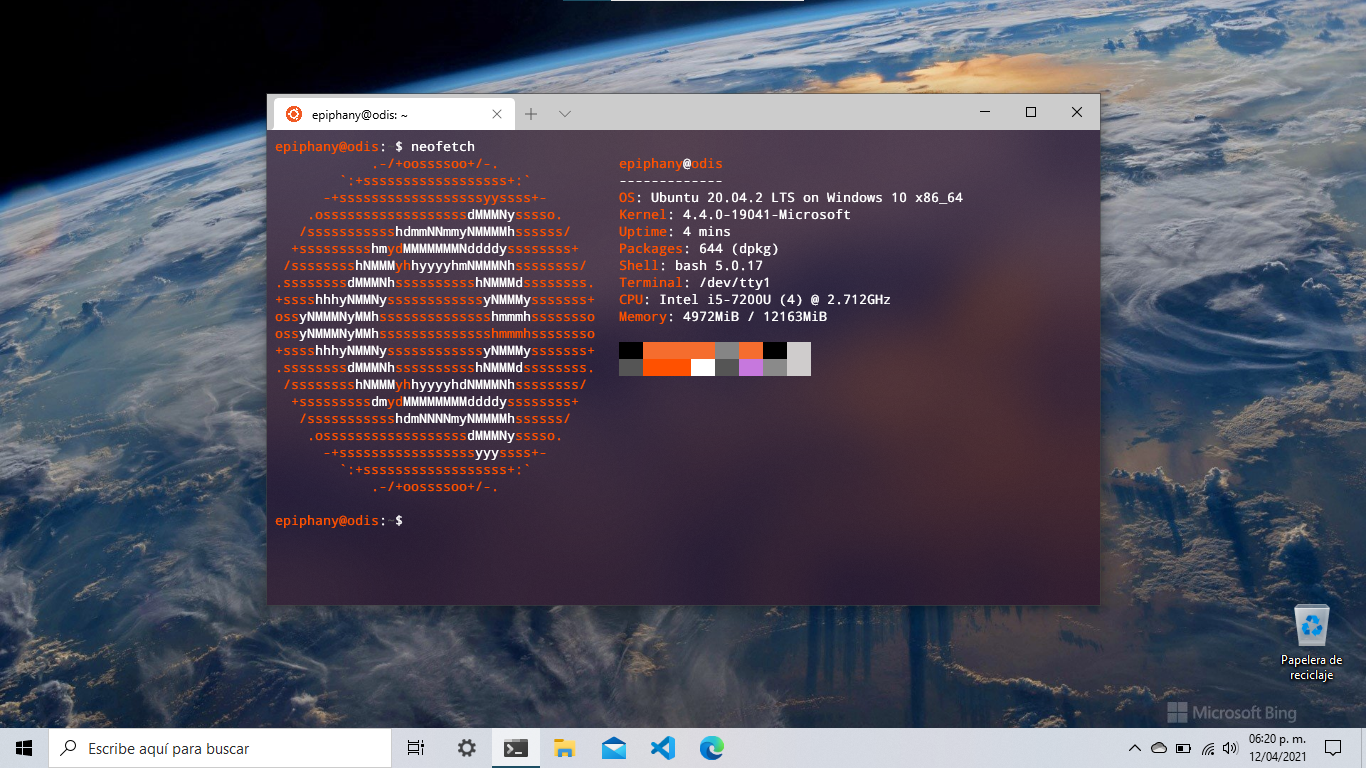Open the Windows Start menu
The width and height of the screenshot is (1366, 768).
tap(24, 748)
